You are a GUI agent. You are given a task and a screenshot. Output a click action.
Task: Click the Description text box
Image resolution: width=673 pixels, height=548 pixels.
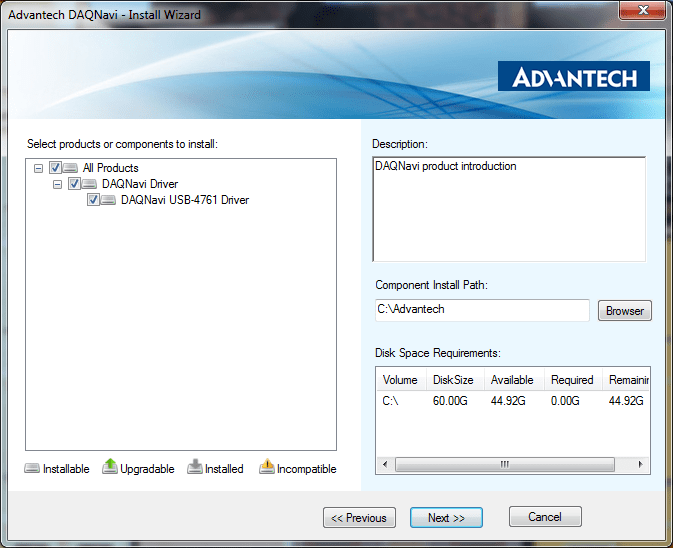509,209
